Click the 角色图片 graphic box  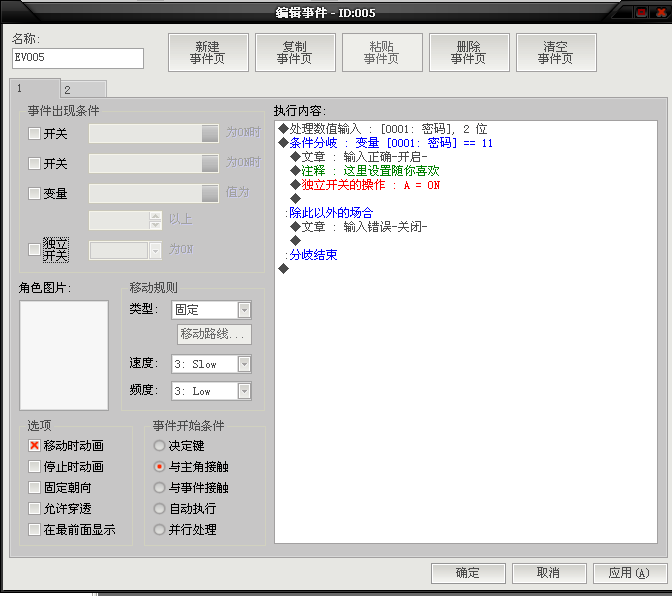64,355
